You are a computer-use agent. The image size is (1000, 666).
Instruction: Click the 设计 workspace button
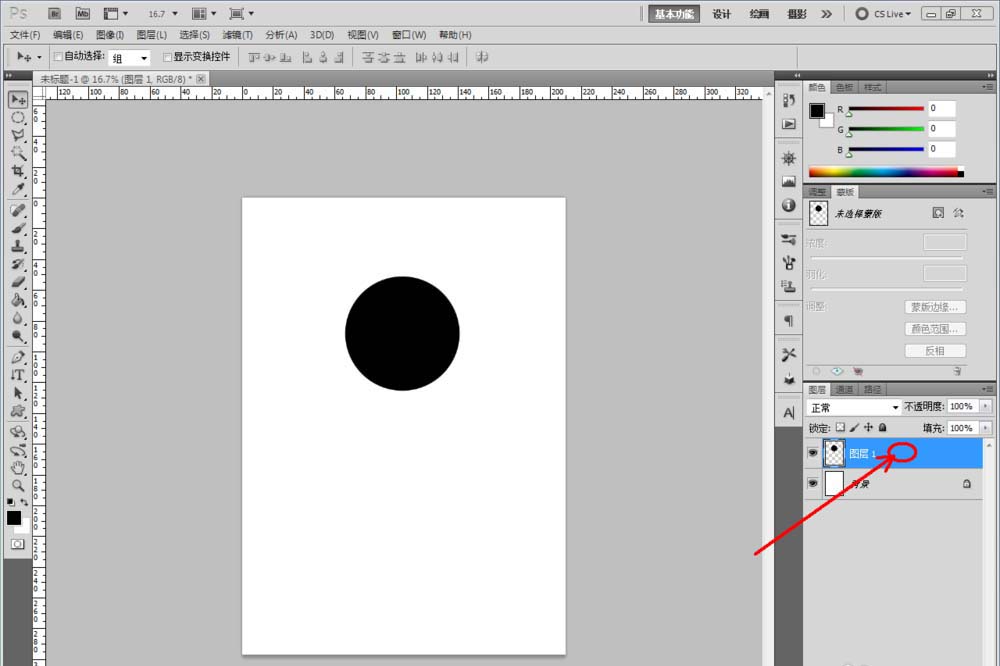click(721, 14)
